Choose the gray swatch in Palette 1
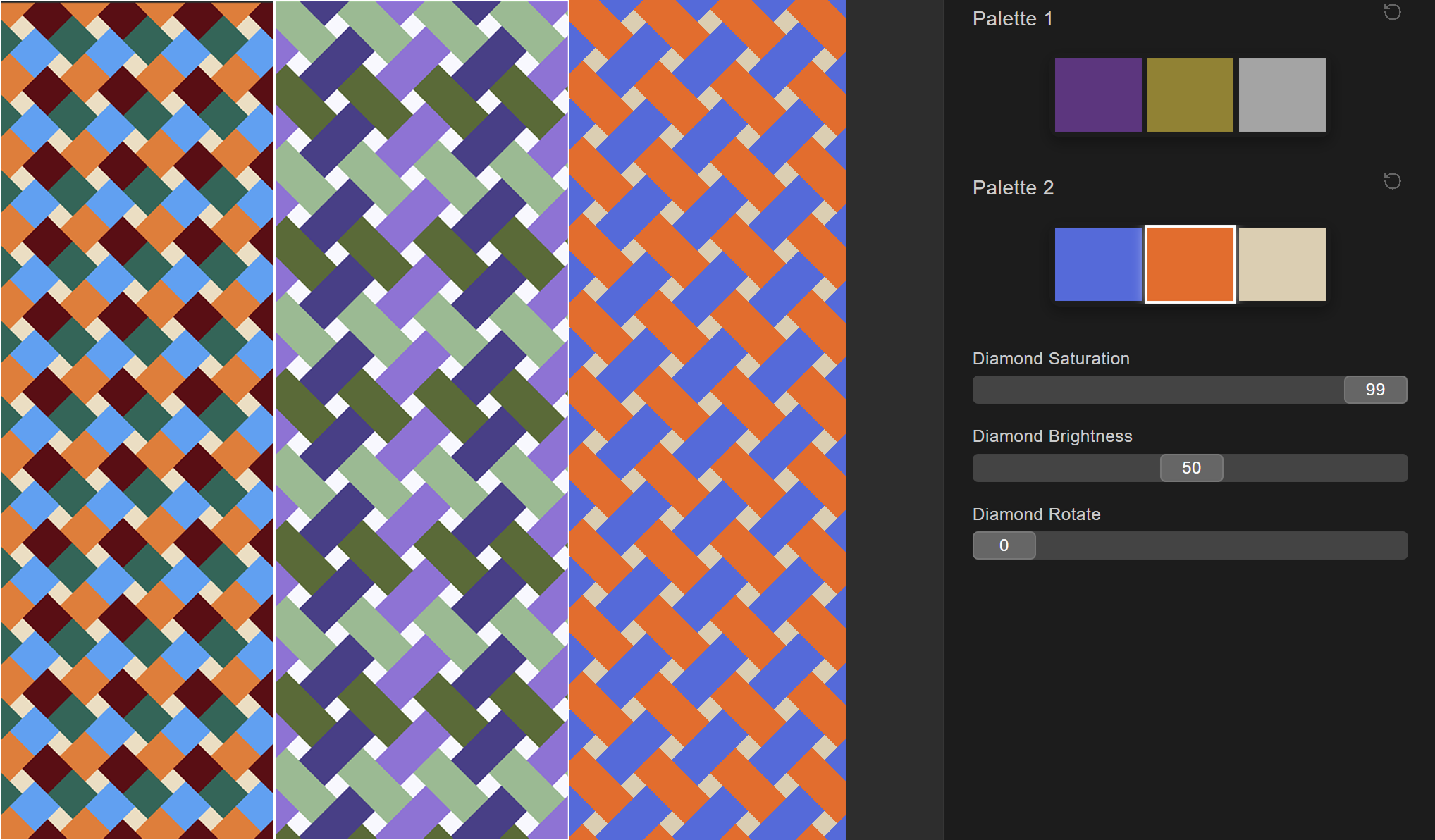 click(x=1281, y=95)
